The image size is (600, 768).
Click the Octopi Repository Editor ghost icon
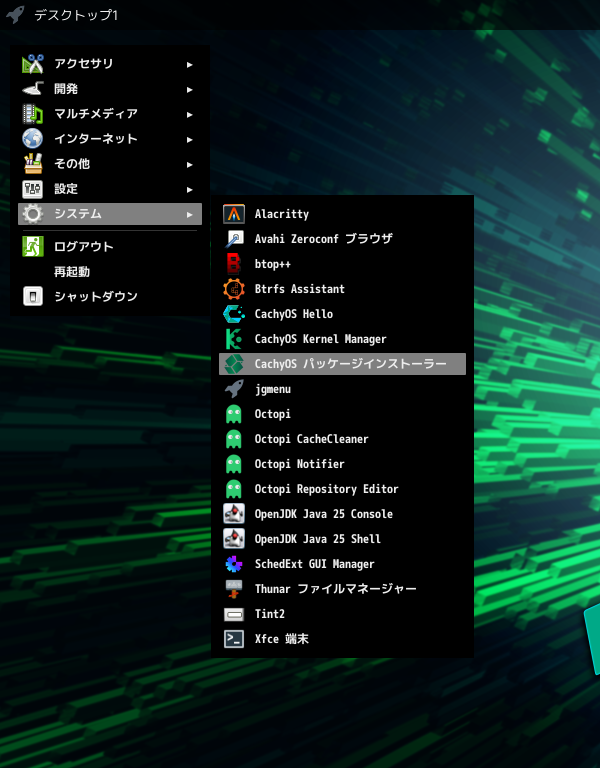234,489
